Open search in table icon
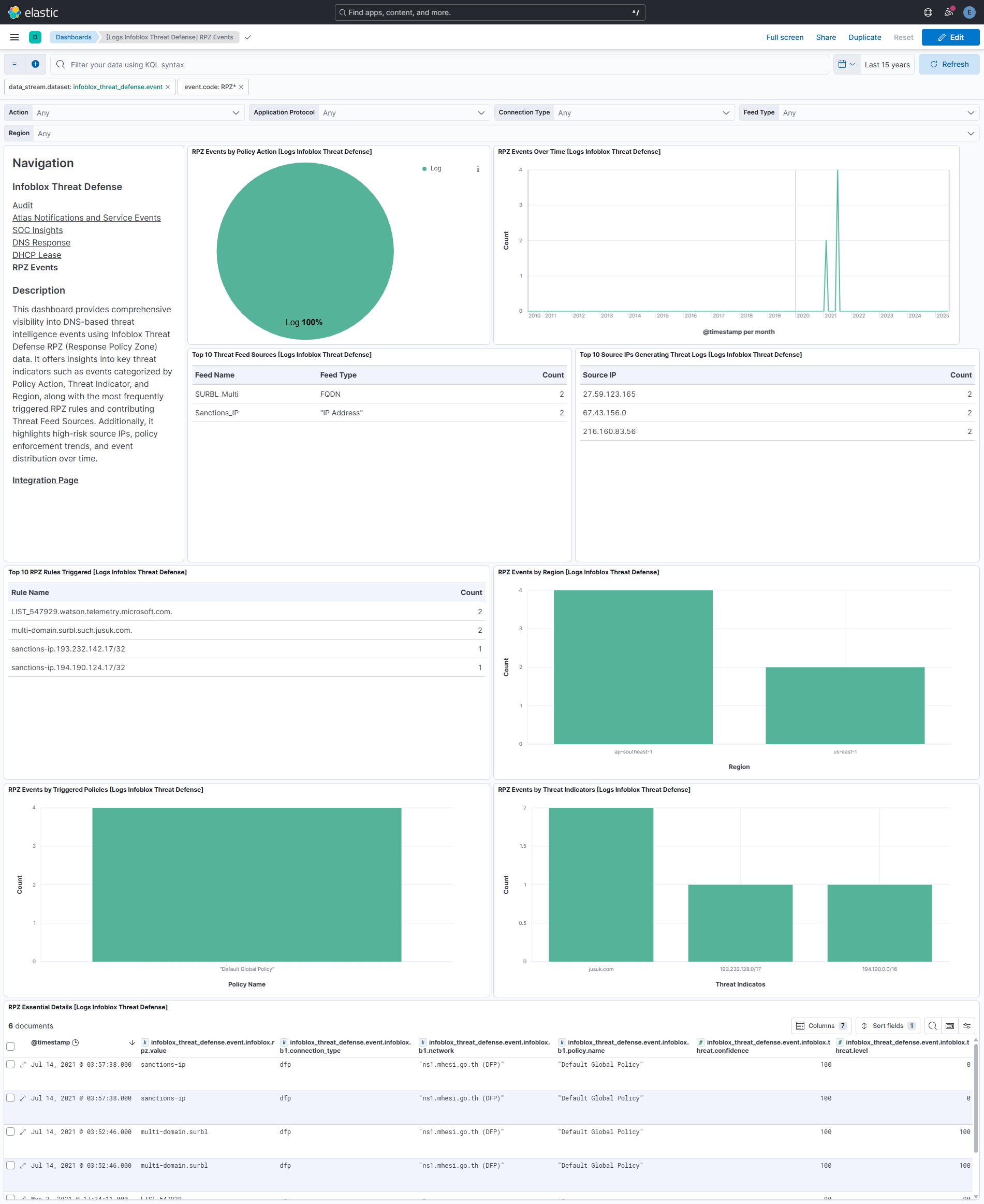The image size is (984, 1204). [x=932, y=1025]
